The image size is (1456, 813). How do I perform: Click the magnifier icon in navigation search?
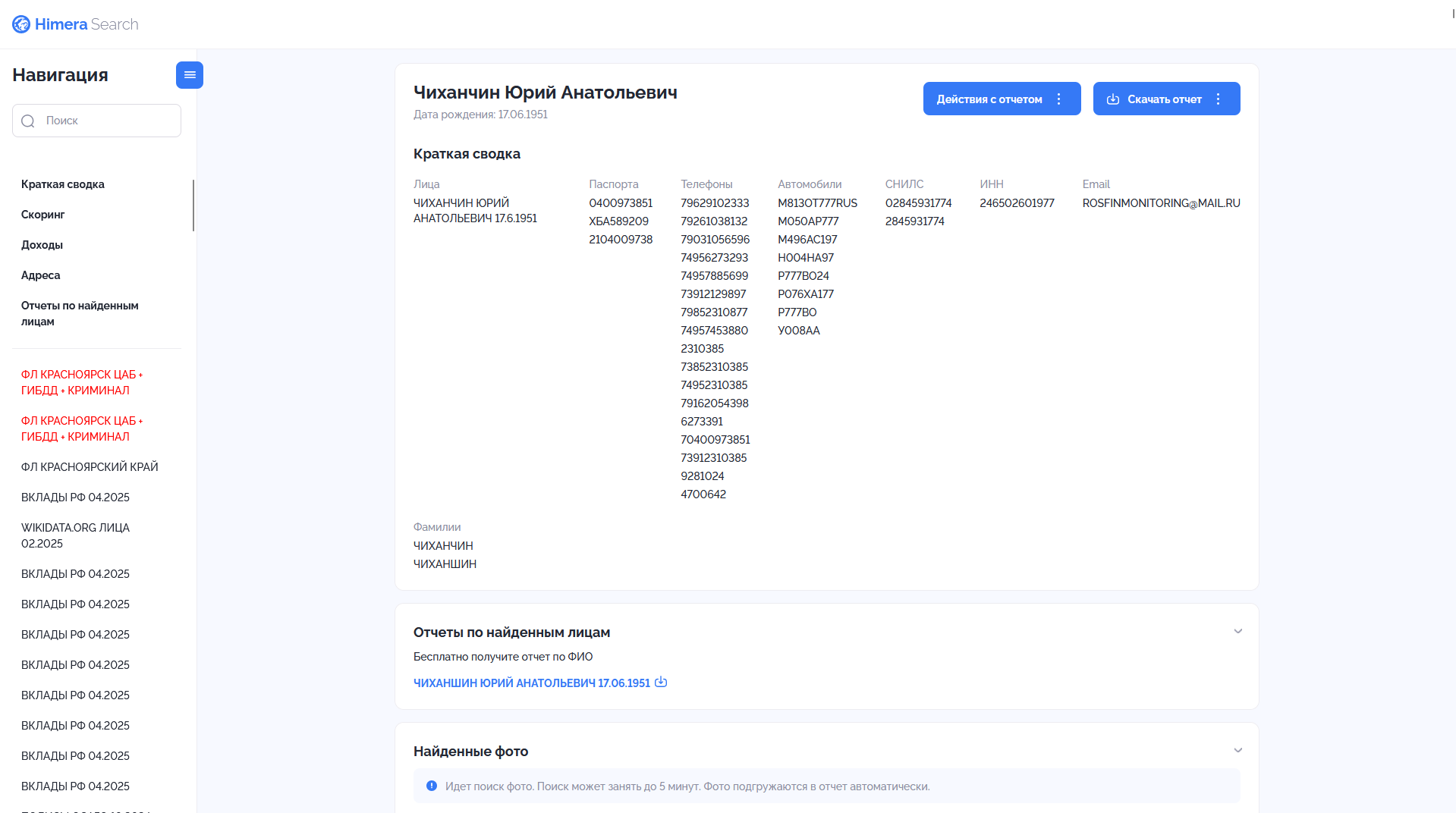(x=28, y=121)
